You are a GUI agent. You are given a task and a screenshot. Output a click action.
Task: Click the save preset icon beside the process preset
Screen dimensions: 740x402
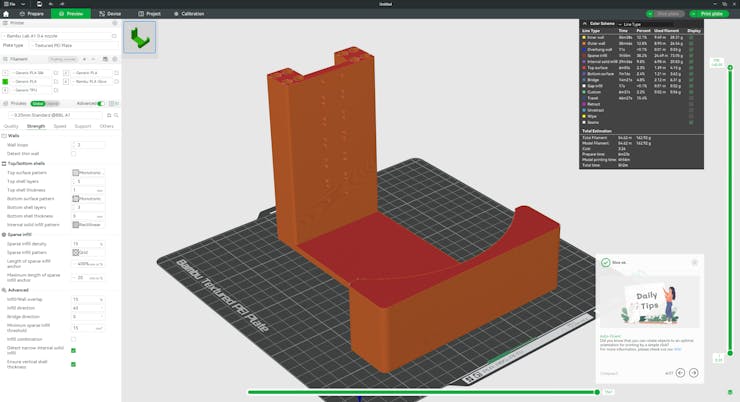click(x=109, y=115)
